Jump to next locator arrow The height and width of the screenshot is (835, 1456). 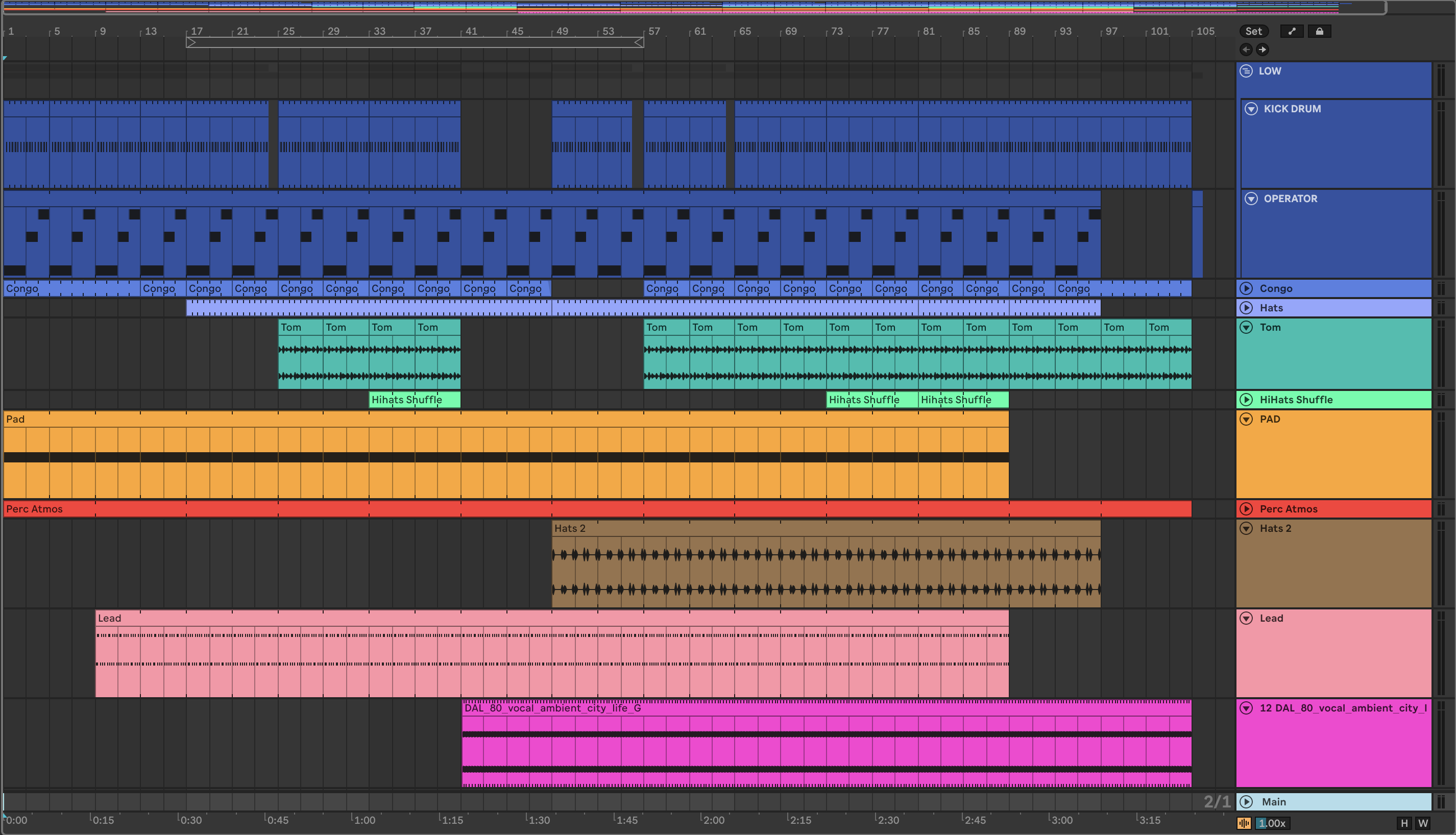1262,50
